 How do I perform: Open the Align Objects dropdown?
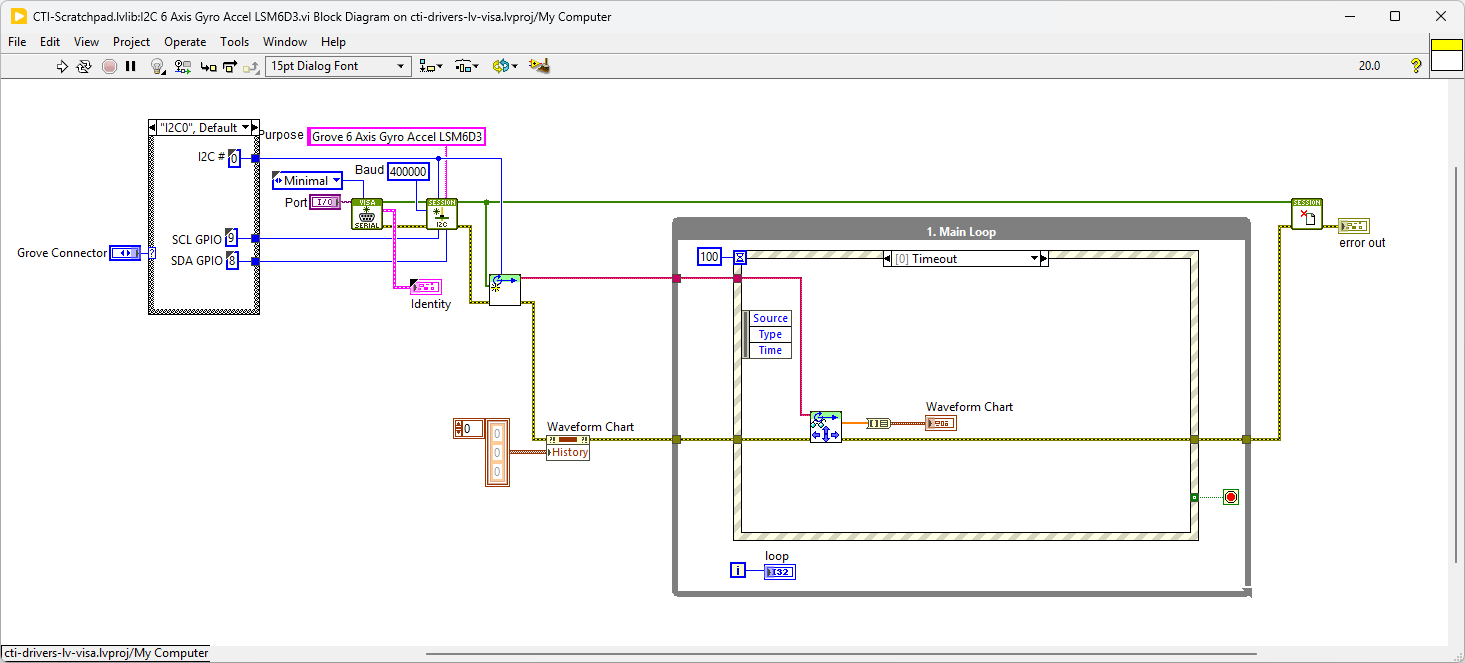(431, 66)
